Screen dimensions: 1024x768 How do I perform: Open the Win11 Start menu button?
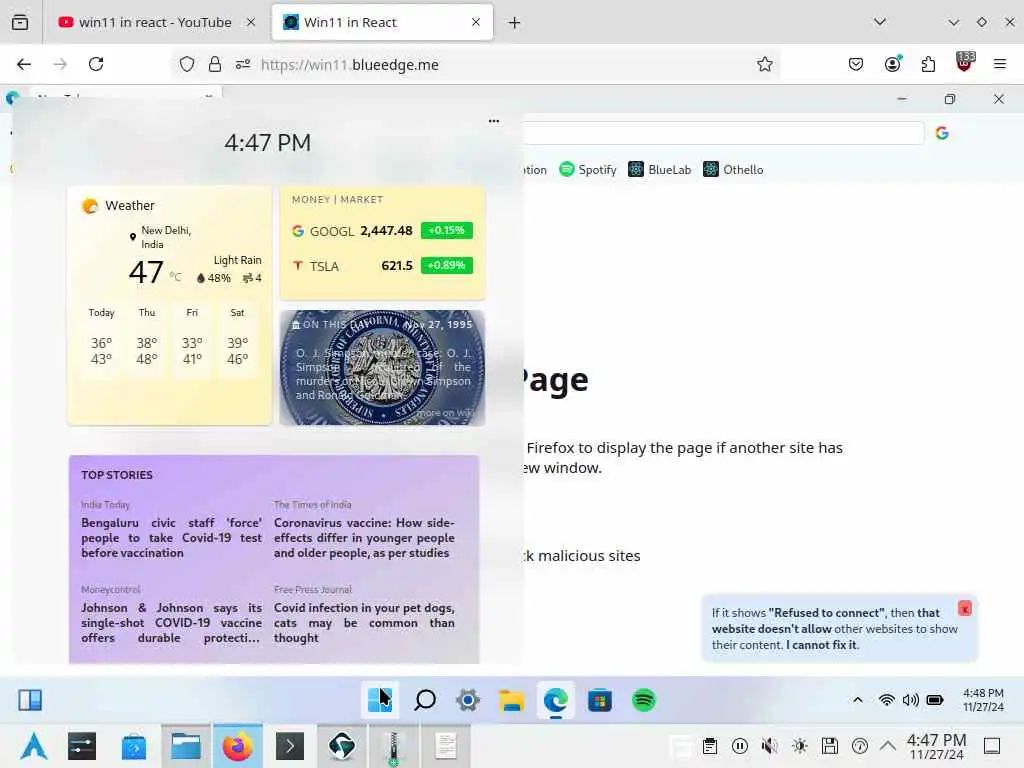pos(379,700)
